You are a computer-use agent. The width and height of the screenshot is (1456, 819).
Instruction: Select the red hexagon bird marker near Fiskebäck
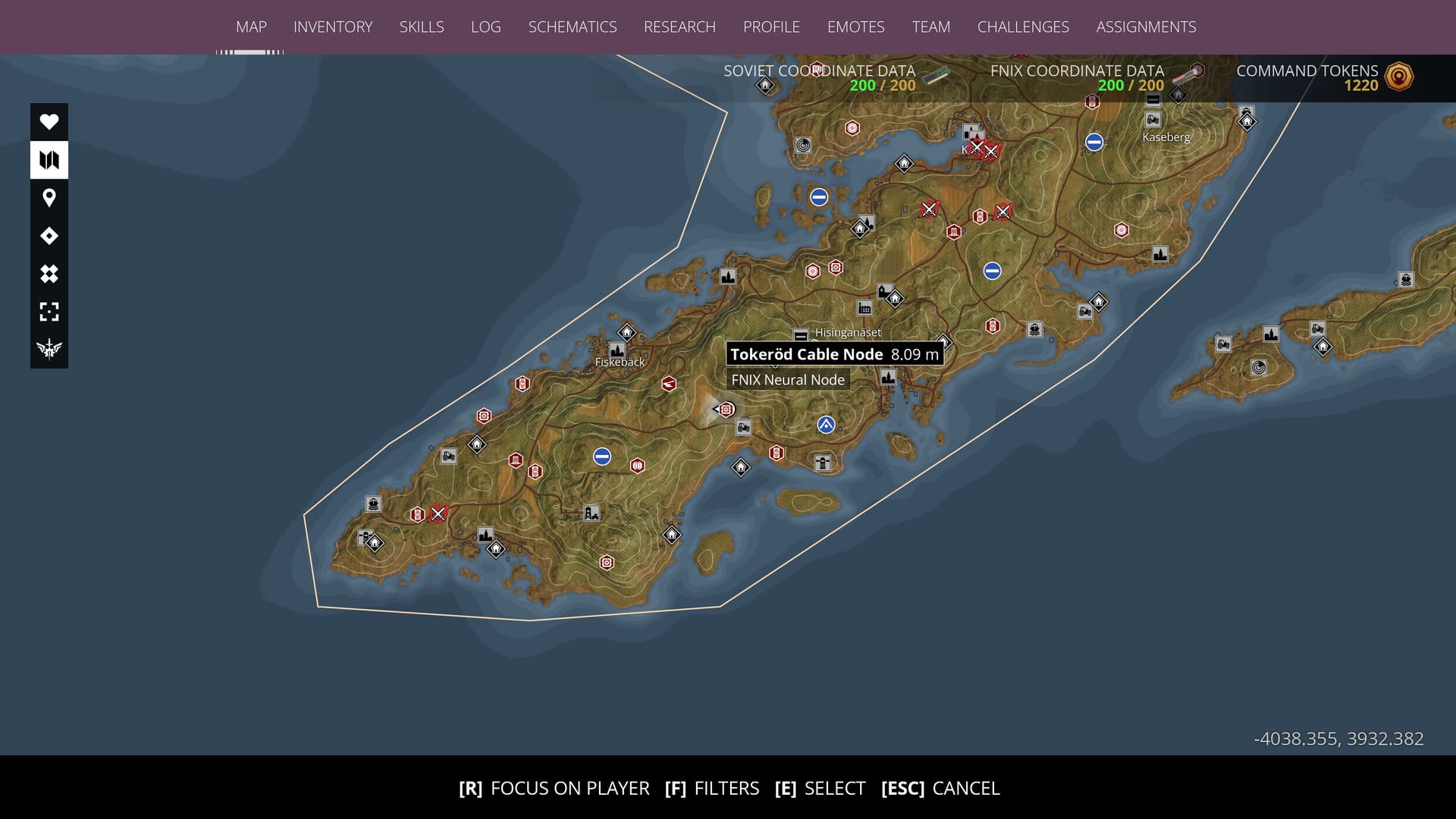point(668,384)
